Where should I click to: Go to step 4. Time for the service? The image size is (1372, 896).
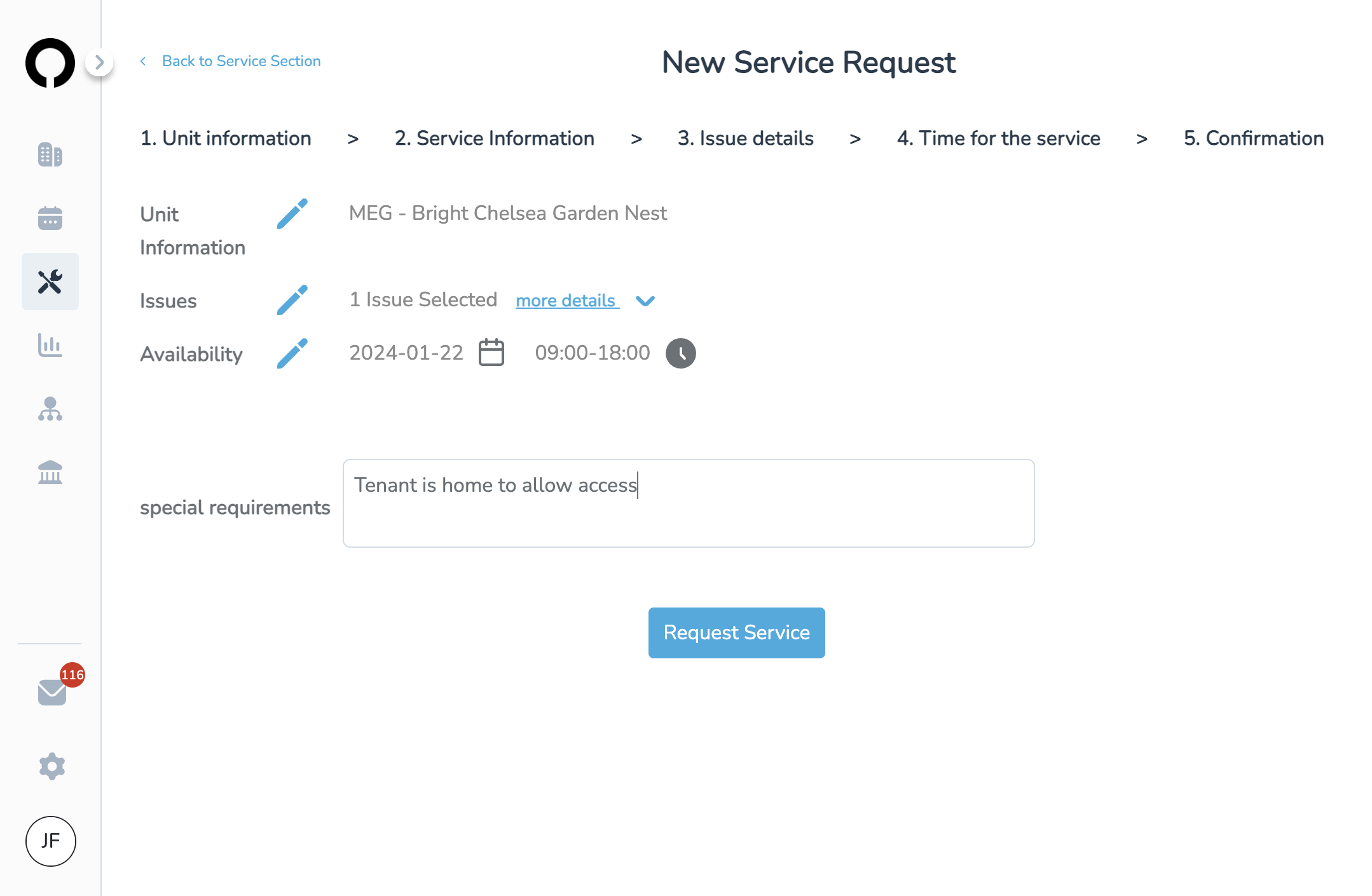tap(999, 138)
